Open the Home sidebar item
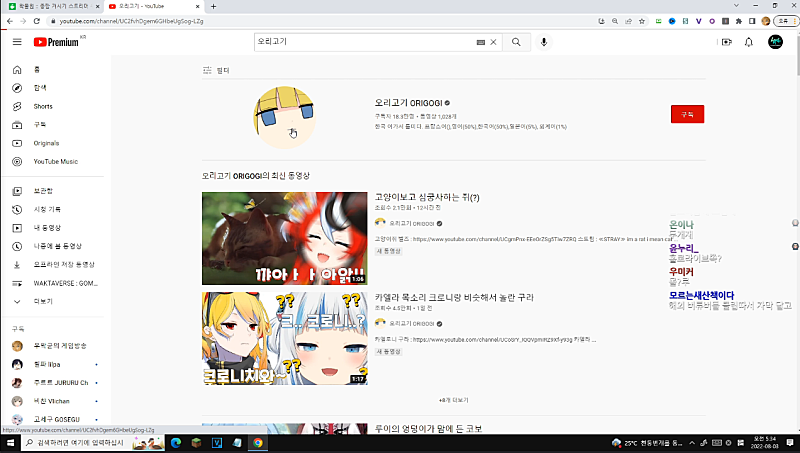This screenshot has height=453, width=800. [53, 69]
